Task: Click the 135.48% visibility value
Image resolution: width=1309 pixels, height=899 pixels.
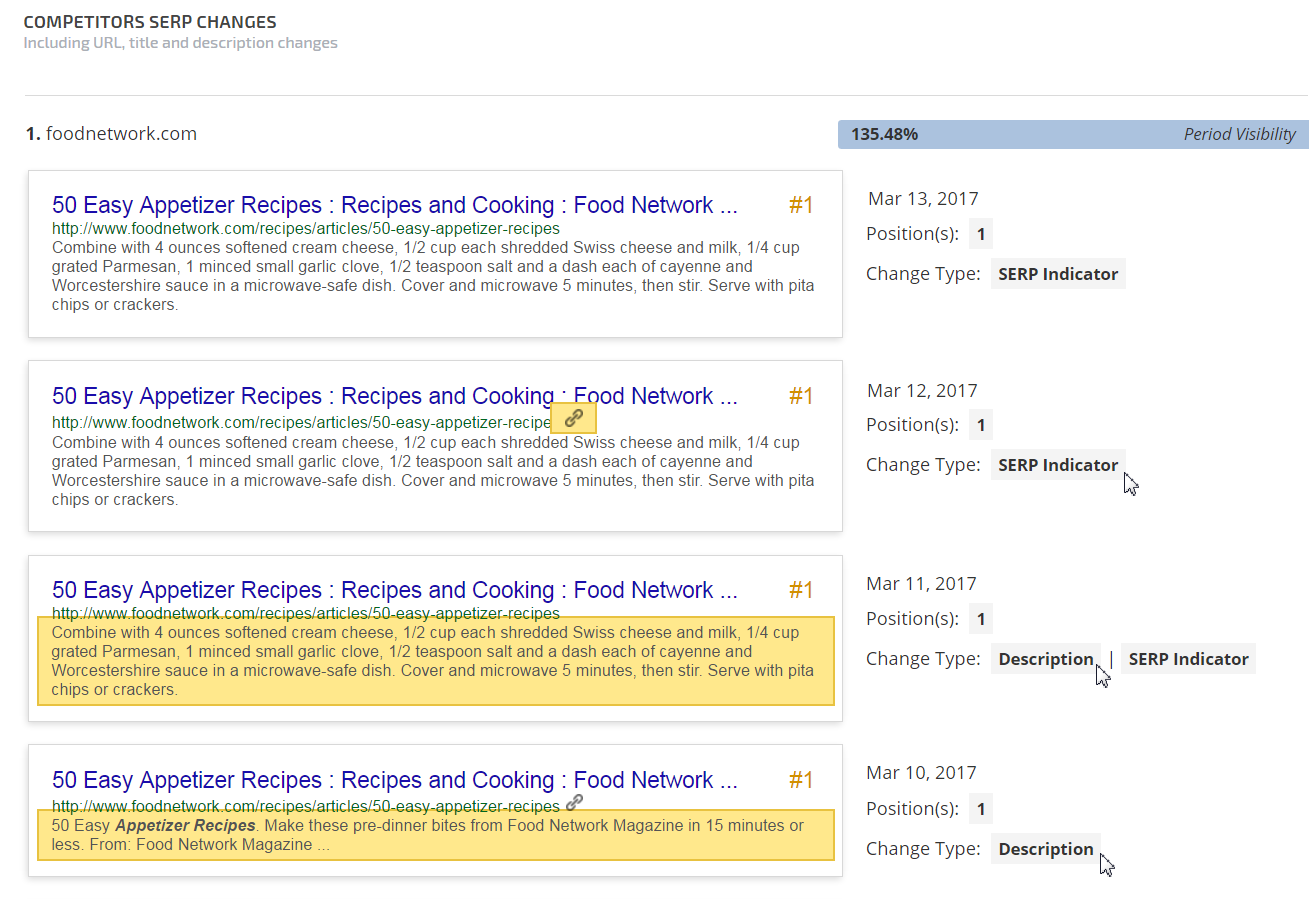Action: (884, 134)
